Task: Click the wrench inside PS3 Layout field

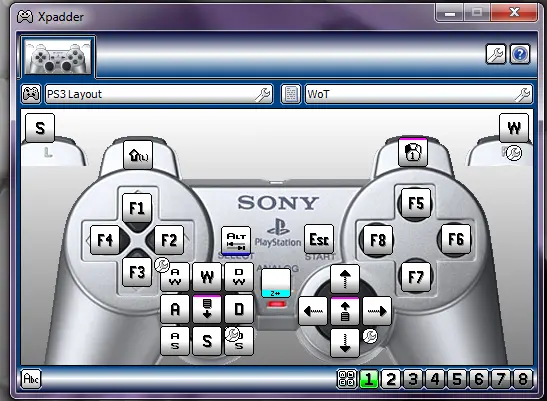Action: 263,95
